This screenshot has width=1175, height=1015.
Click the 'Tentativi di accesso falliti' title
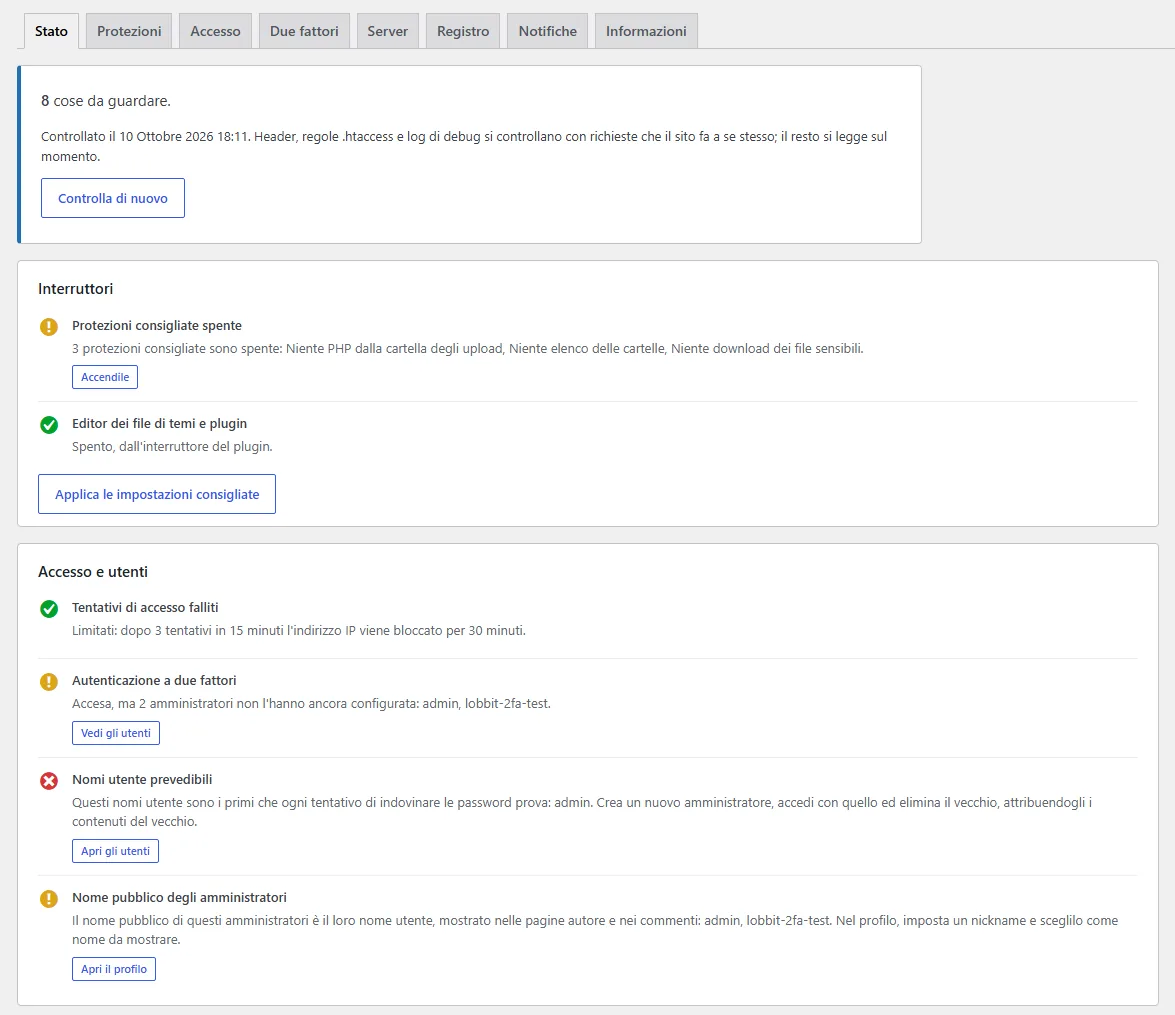(145, 607)
